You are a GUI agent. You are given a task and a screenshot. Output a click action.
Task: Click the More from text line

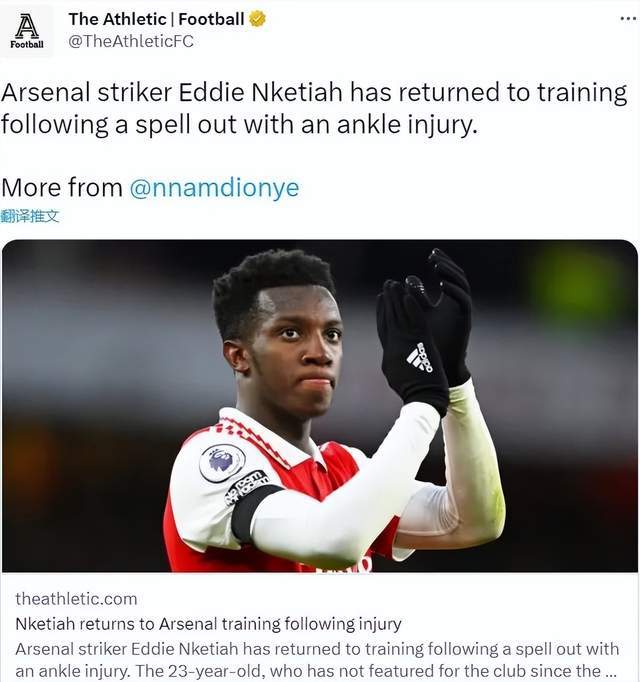coord(150,187)
